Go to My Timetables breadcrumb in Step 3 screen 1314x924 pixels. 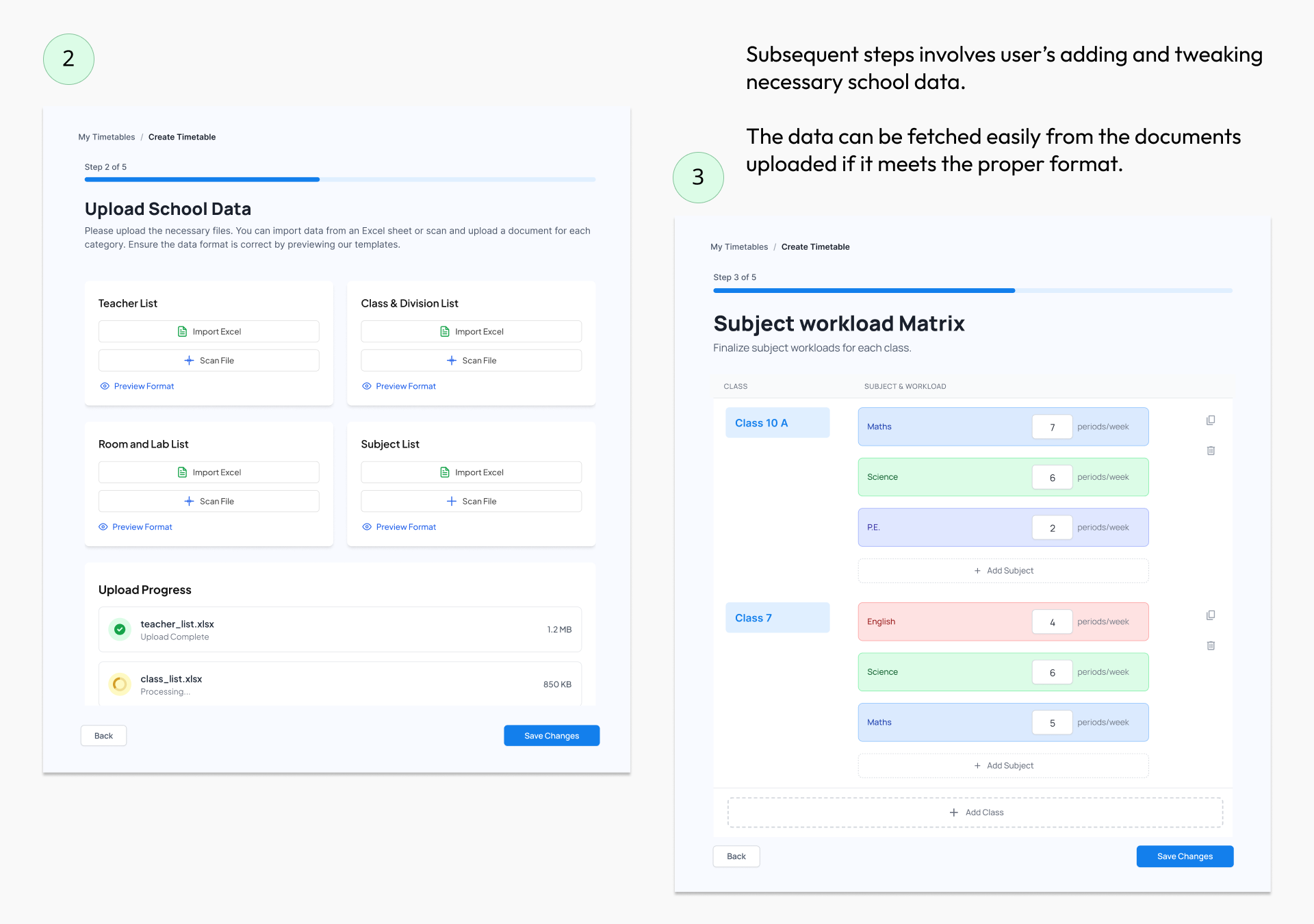pyautogui.click(x=739, y=247)
